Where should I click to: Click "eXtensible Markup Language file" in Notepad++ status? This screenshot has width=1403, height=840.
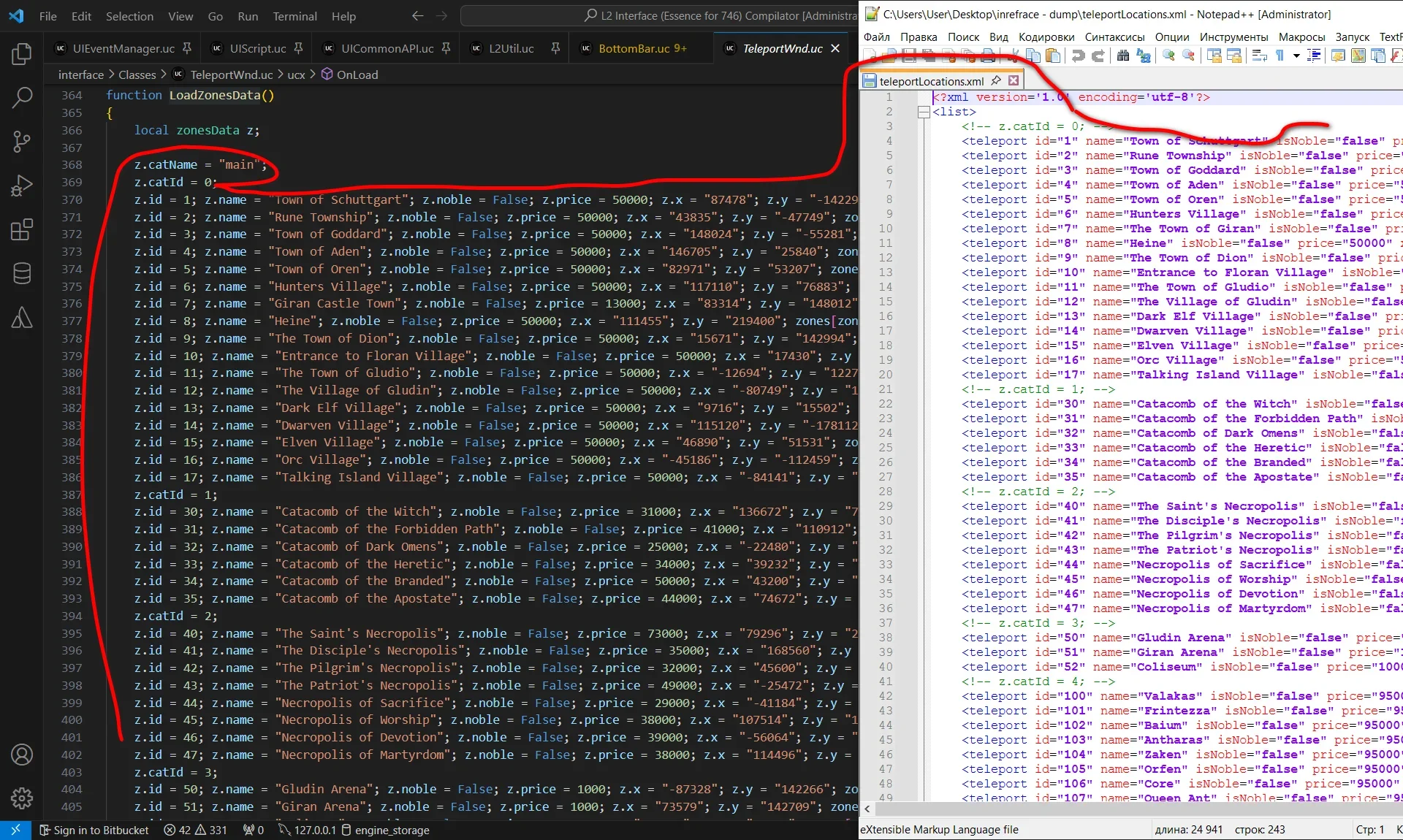point(939,830)
